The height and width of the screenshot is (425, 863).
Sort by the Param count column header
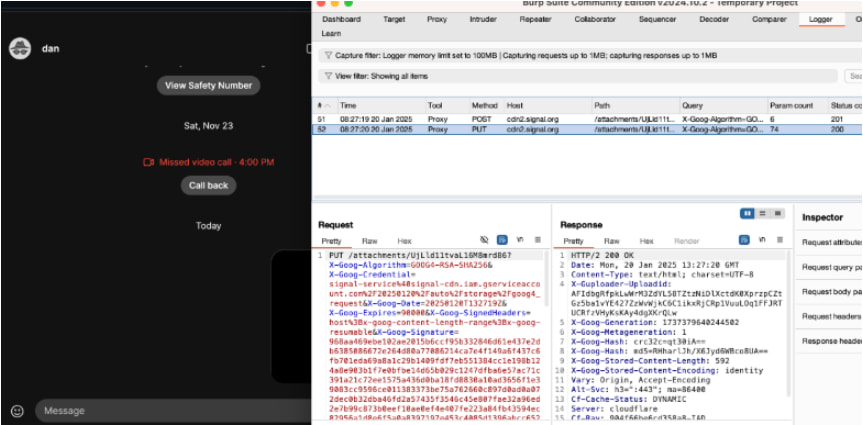(798, 105)
